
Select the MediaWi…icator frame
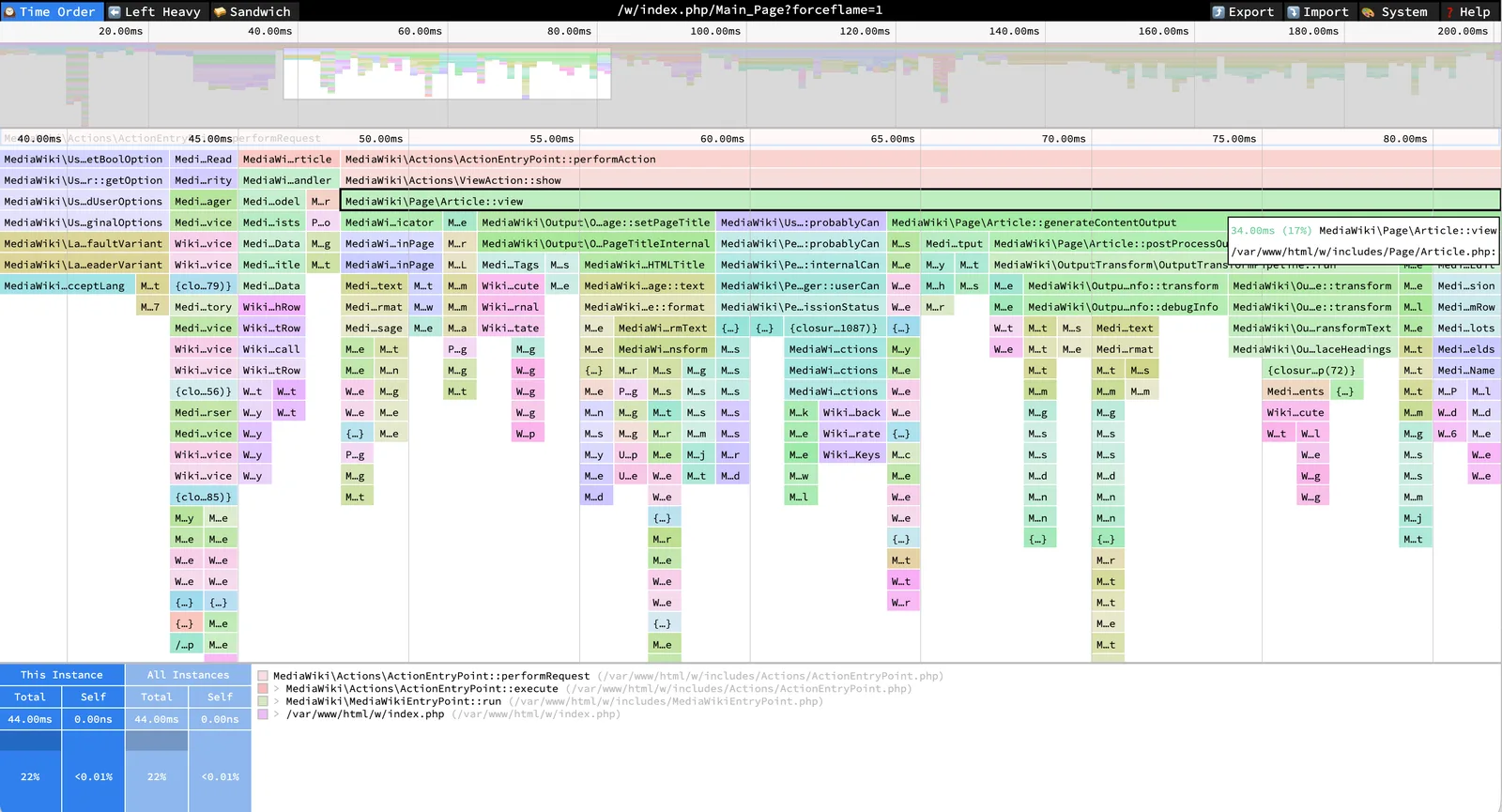[391, 222]
